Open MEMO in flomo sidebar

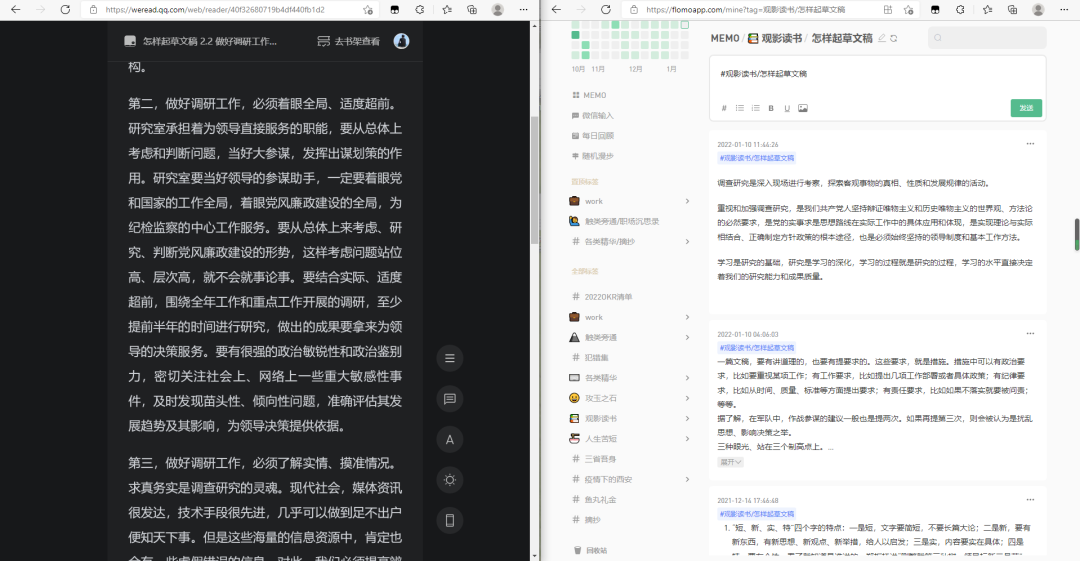(x=589, y=95)
